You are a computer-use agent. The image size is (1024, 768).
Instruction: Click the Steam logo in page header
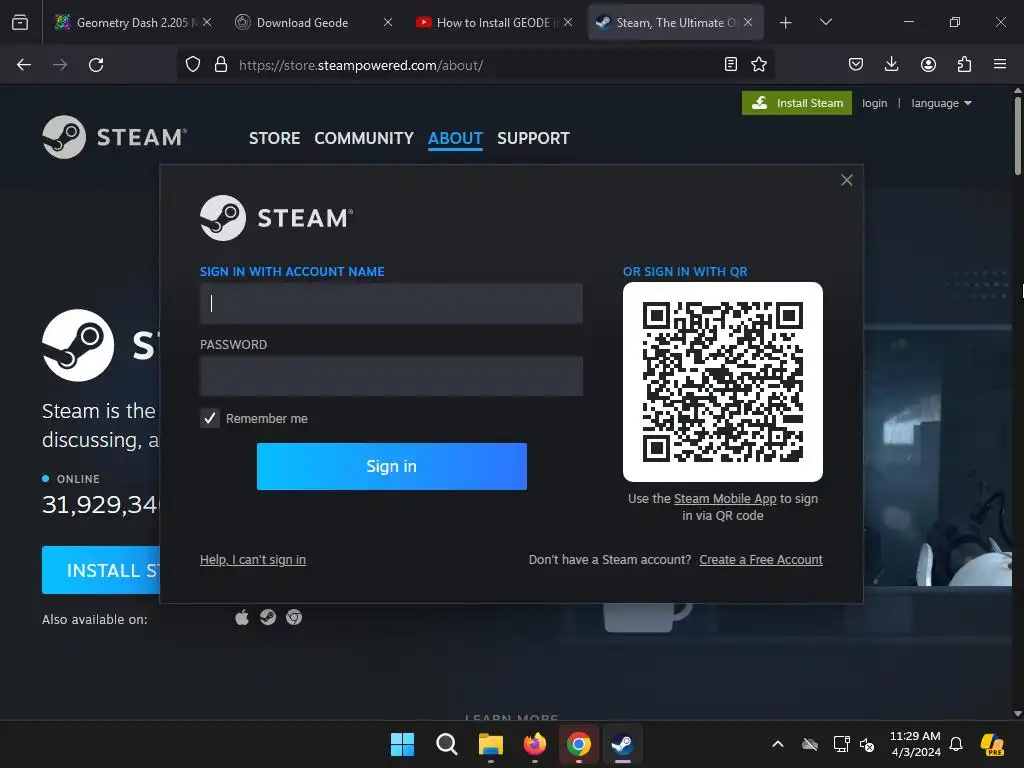[115, 137]
